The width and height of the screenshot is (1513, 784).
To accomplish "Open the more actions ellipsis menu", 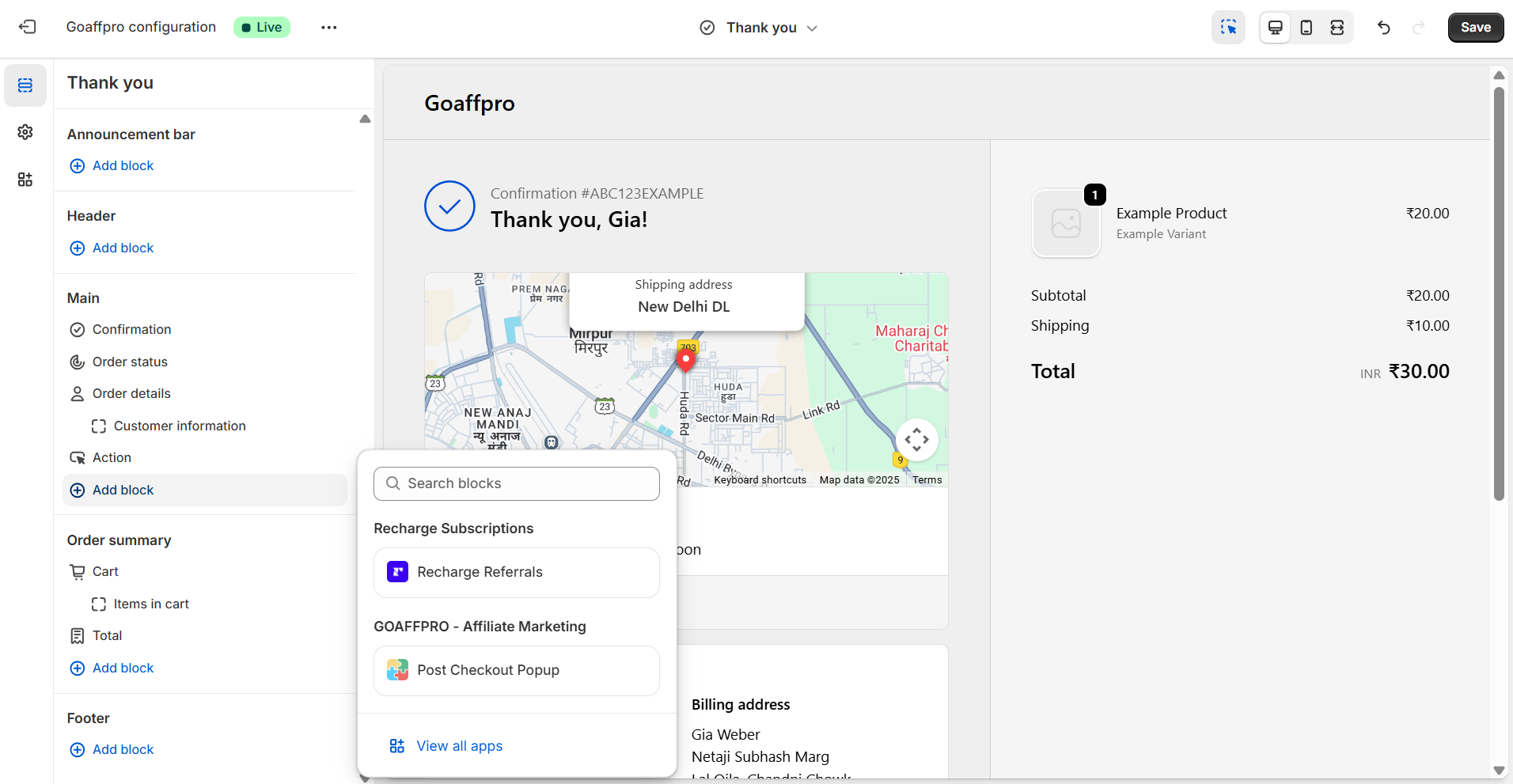I will pyautogui.click(x=328, y=28).
